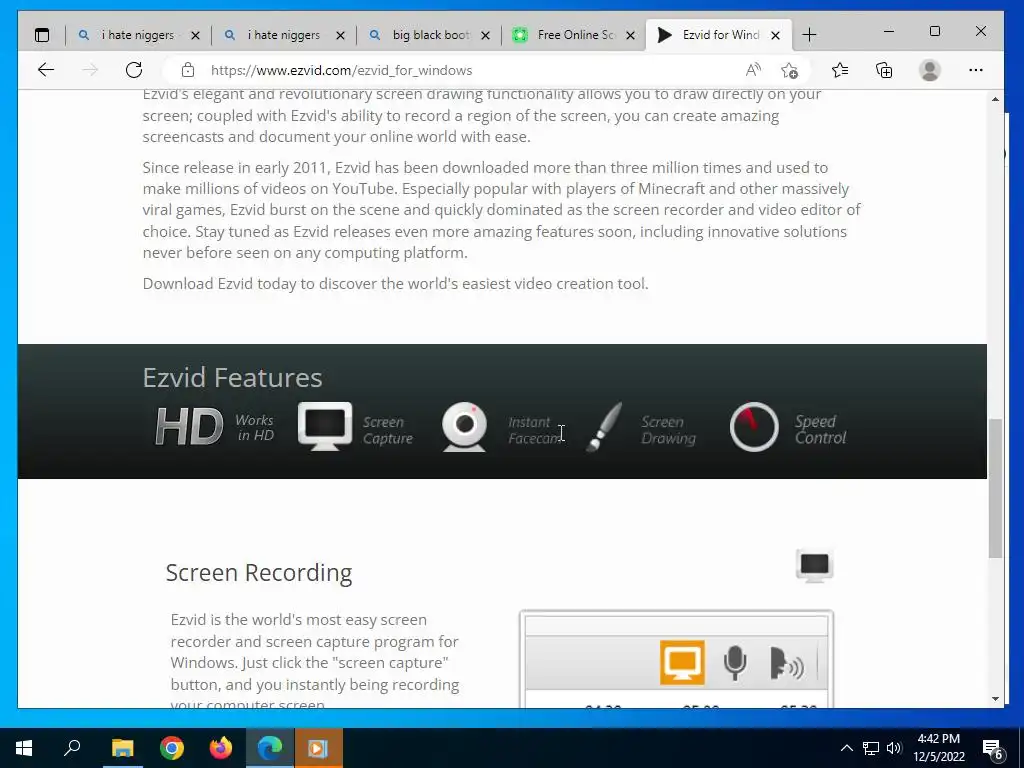This screenshot has width=1024, height=768.
Task: Go back to the previous page
Action: click(46, 70)
